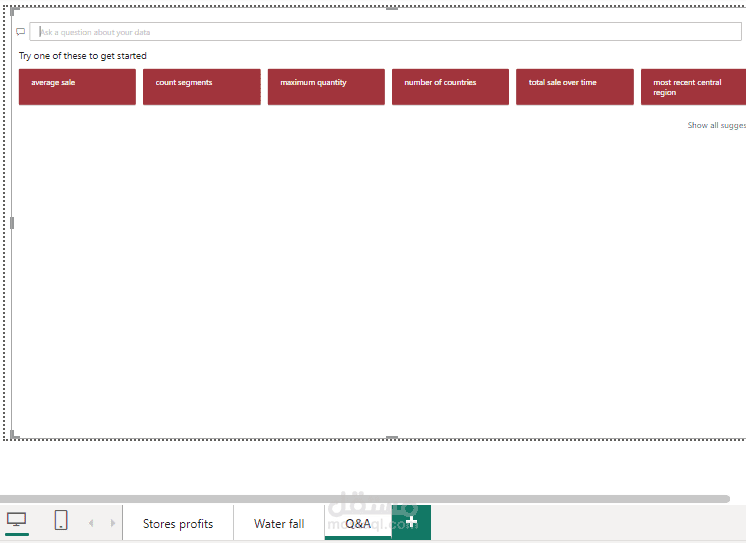Switch to desktop layout view icon
The height and width of the screenshot is (543, 746).
pos(17,520)
